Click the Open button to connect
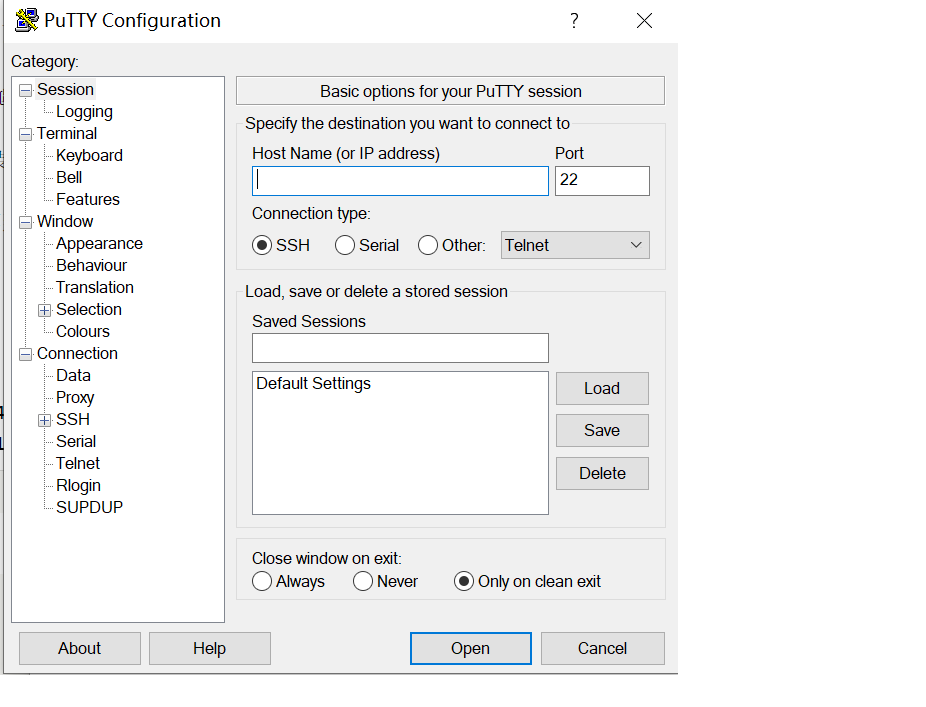This screenshot has height=707, width=926. [470, 648]
